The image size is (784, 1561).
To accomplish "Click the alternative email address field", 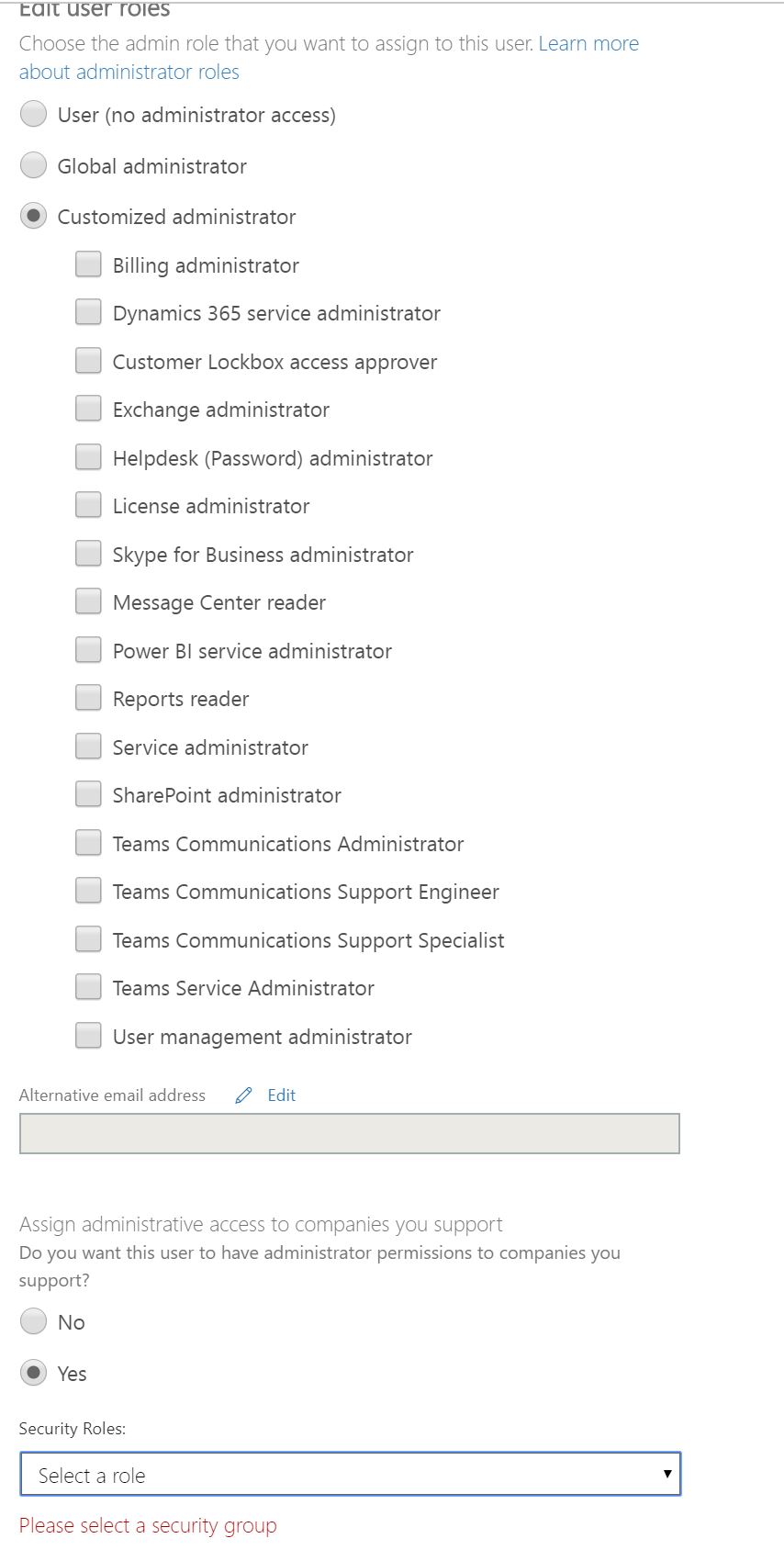I will (349, 1134).
